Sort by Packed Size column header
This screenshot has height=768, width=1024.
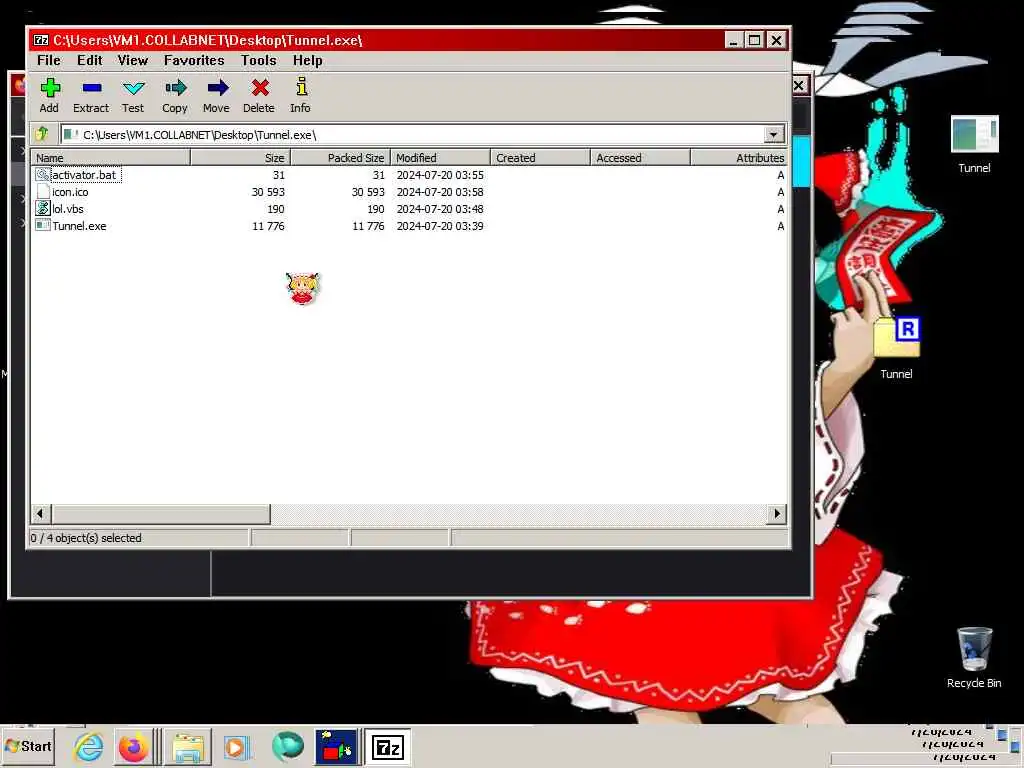340,157
